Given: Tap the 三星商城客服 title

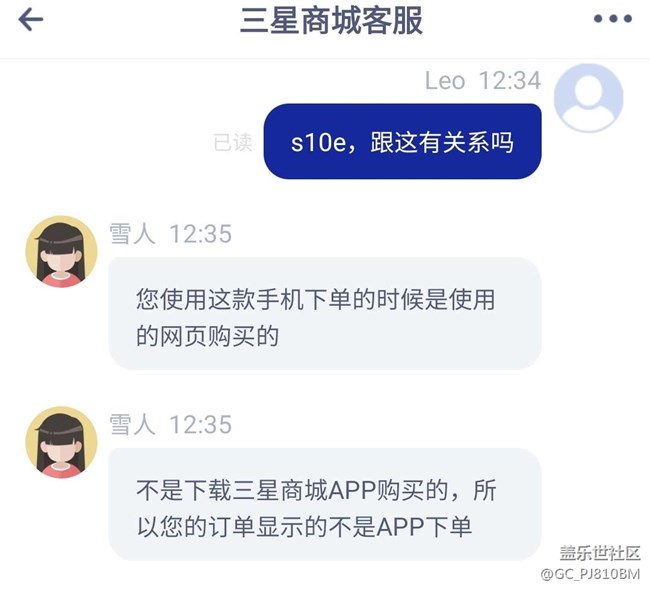Looking at the screenshot, I should [331, 20].
